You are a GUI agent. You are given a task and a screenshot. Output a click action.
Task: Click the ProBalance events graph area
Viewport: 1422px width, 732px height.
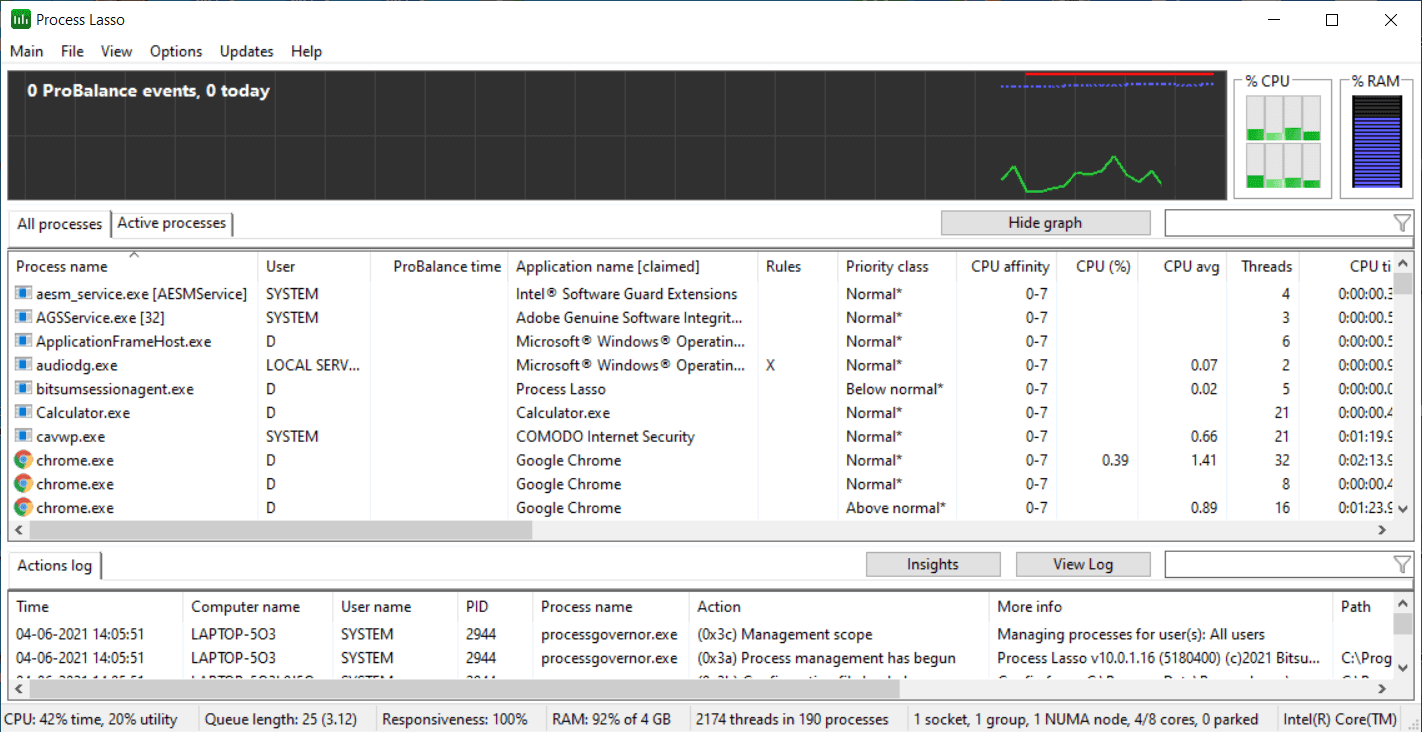point(617,135)
